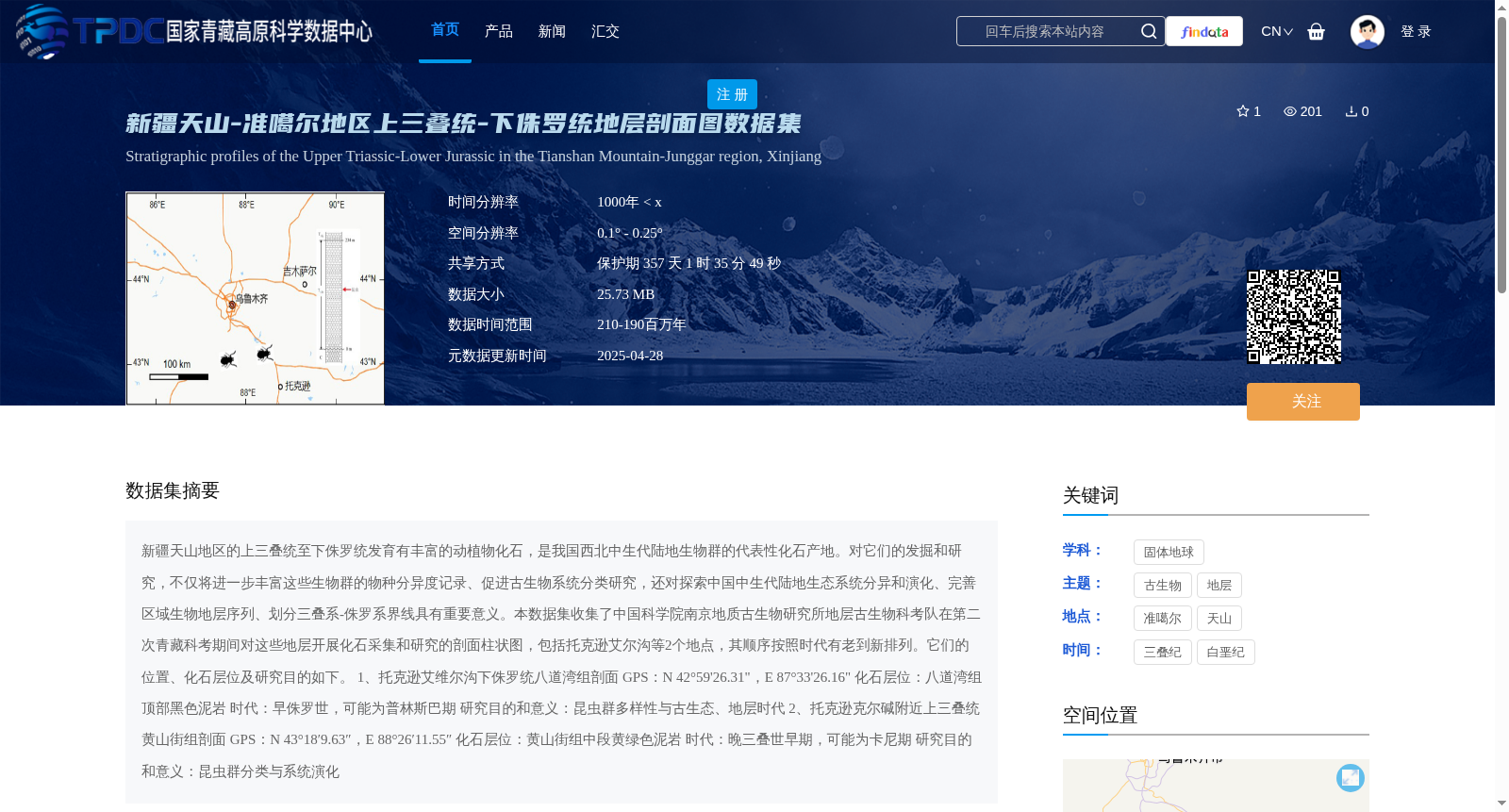Screen dimensions: 1509x812
Task: Select the 准噶尔 location tag
Action: (1163, 618)
